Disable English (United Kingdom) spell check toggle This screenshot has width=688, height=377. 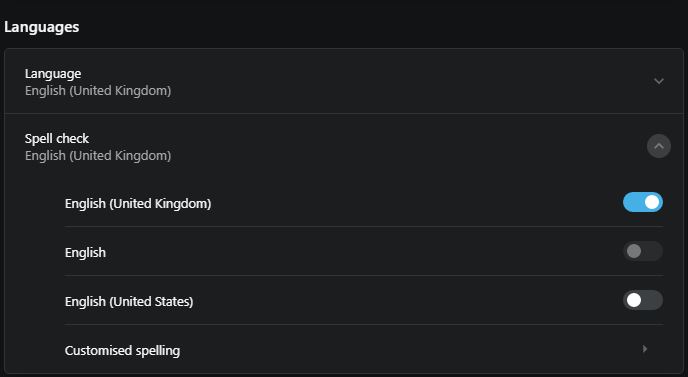[x=643, y=202]
